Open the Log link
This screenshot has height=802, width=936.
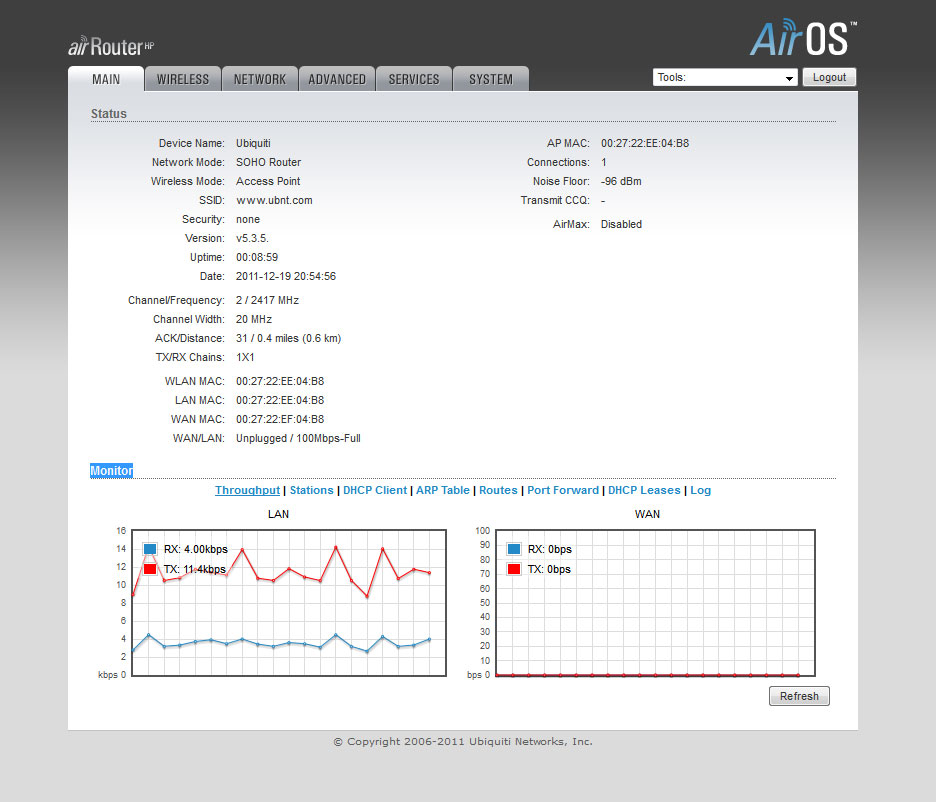[700, 490]
